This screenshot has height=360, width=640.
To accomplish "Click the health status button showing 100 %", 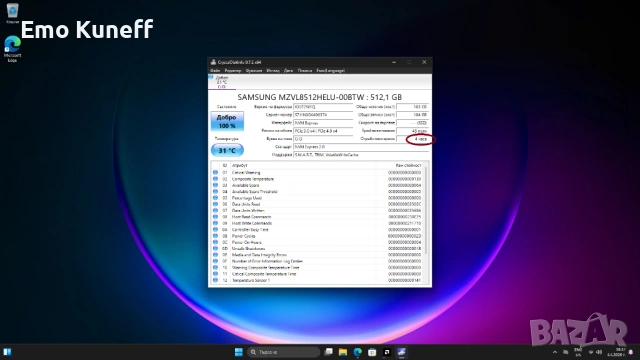I will point(227,121).
